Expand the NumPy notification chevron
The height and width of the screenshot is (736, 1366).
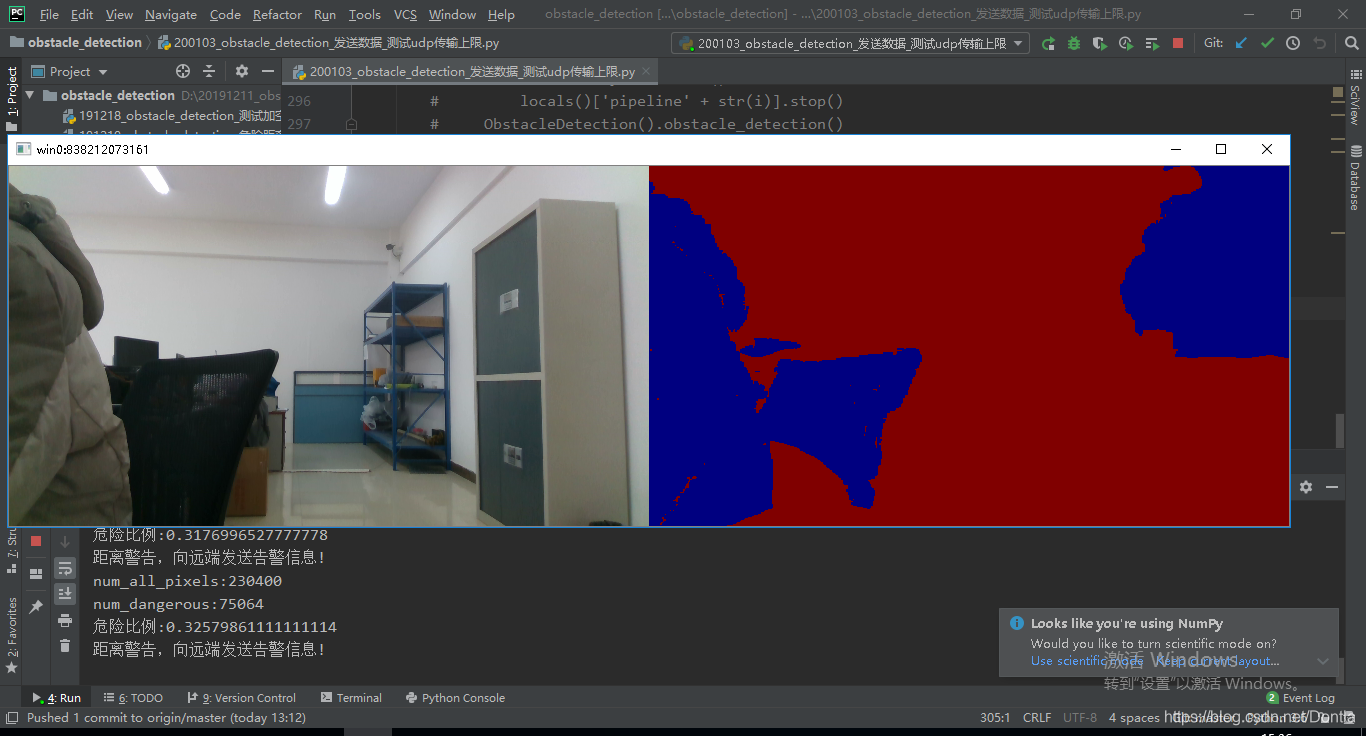1323,661
